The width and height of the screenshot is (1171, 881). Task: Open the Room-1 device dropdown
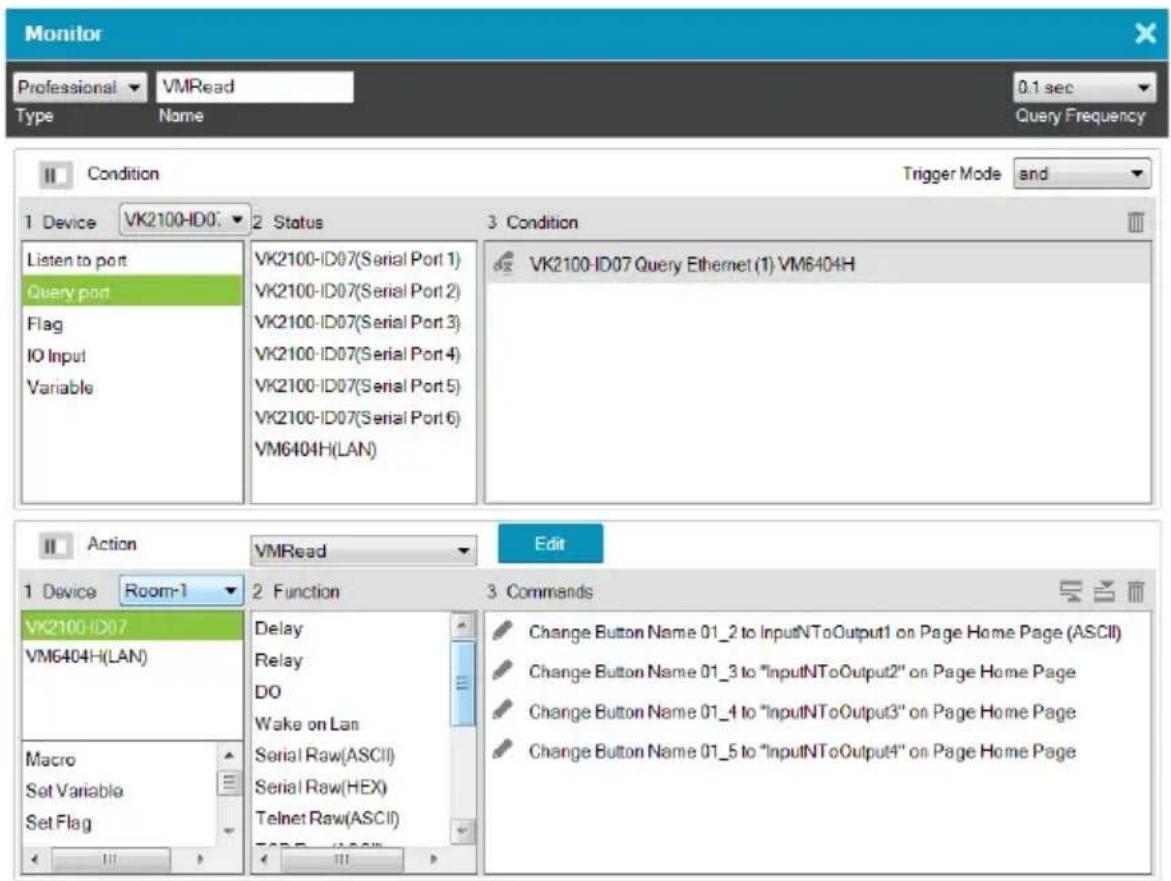[181, 591]
